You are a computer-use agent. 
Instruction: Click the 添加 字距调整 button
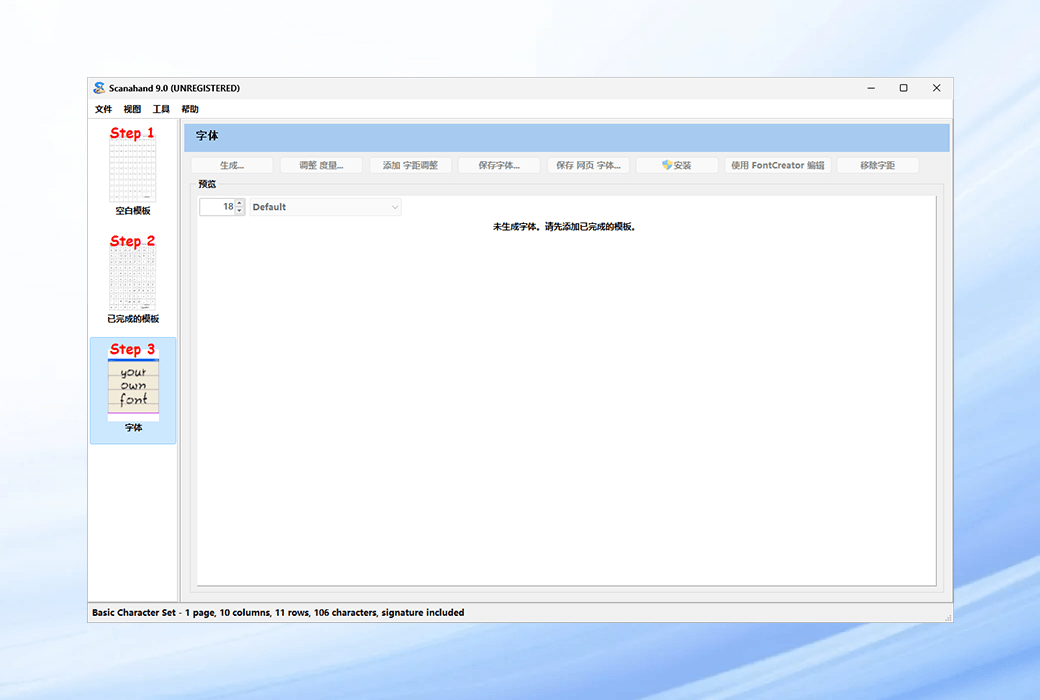(x=410, y=165)
